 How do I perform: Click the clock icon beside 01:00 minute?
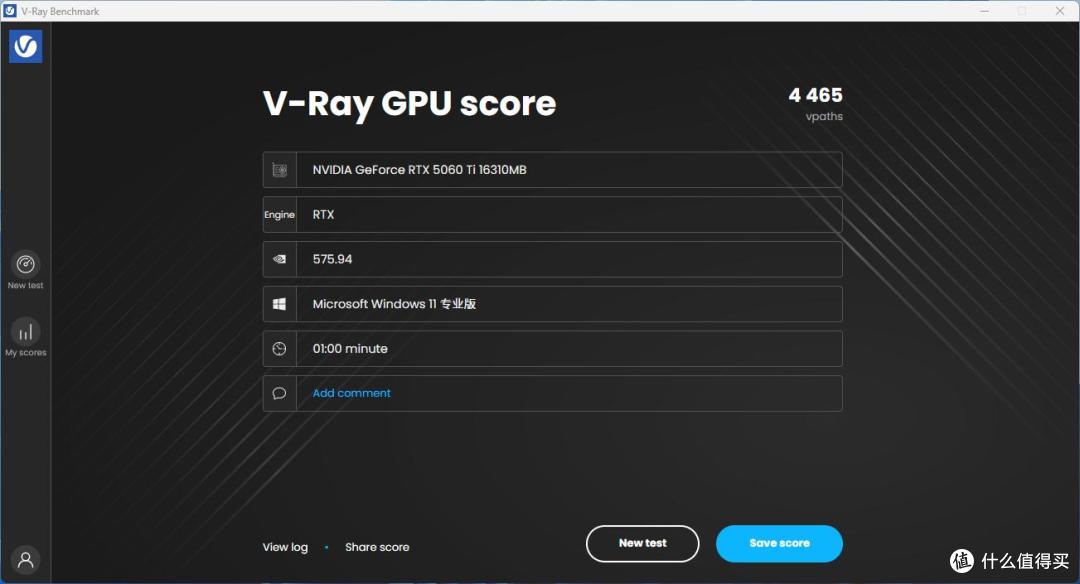(x=280, y=348)
